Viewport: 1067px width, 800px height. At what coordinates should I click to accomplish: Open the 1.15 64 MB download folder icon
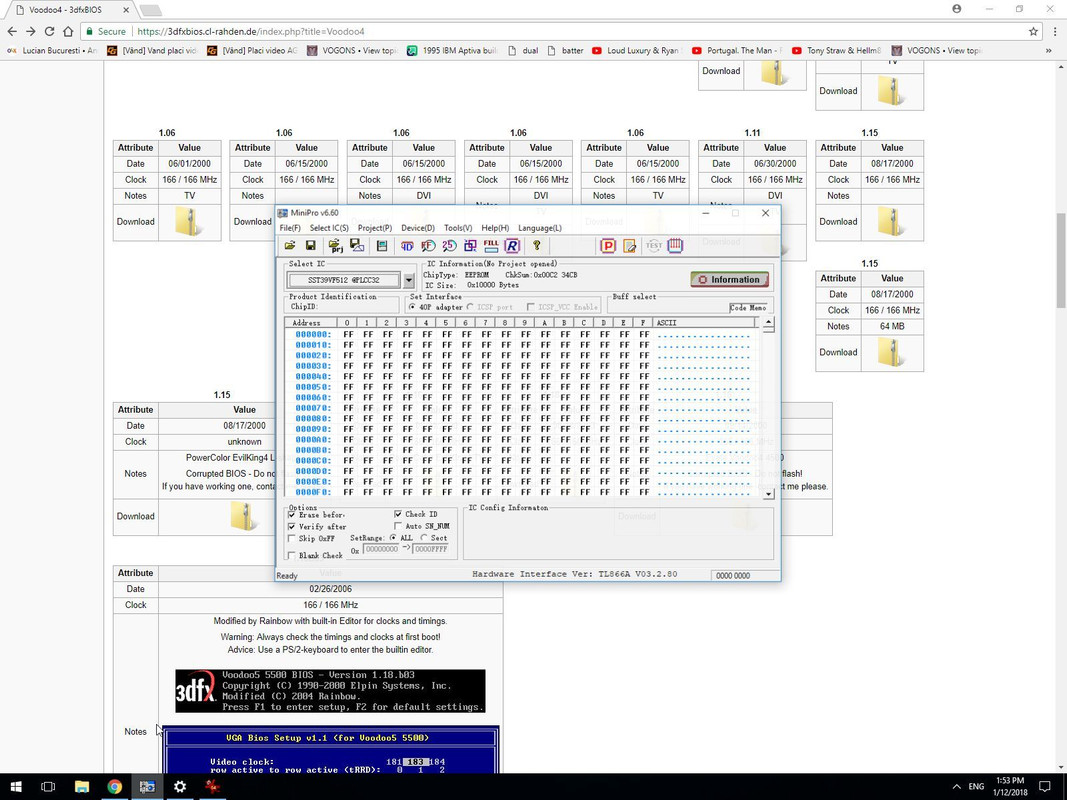click(x=891, y=352)
